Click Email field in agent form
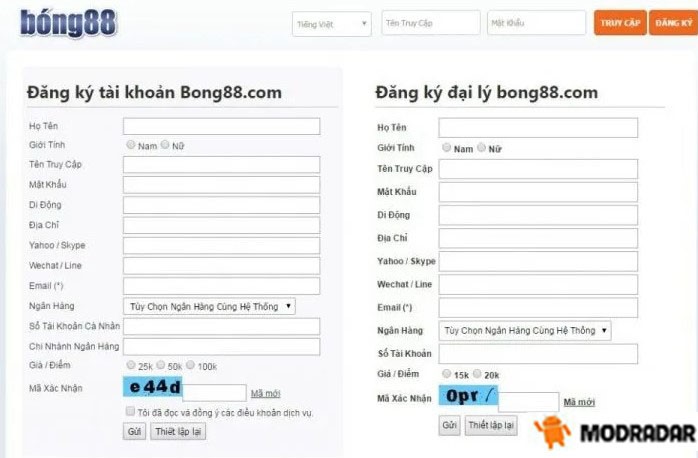Image resolution: width=698 pixels, height=458 pixels. pos(538,308)
